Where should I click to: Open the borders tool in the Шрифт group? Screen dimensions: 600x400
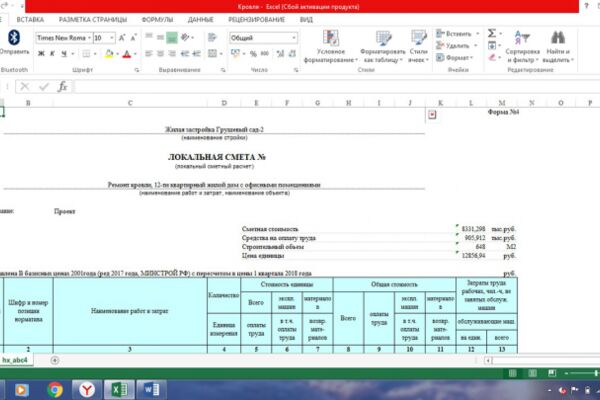86,54
